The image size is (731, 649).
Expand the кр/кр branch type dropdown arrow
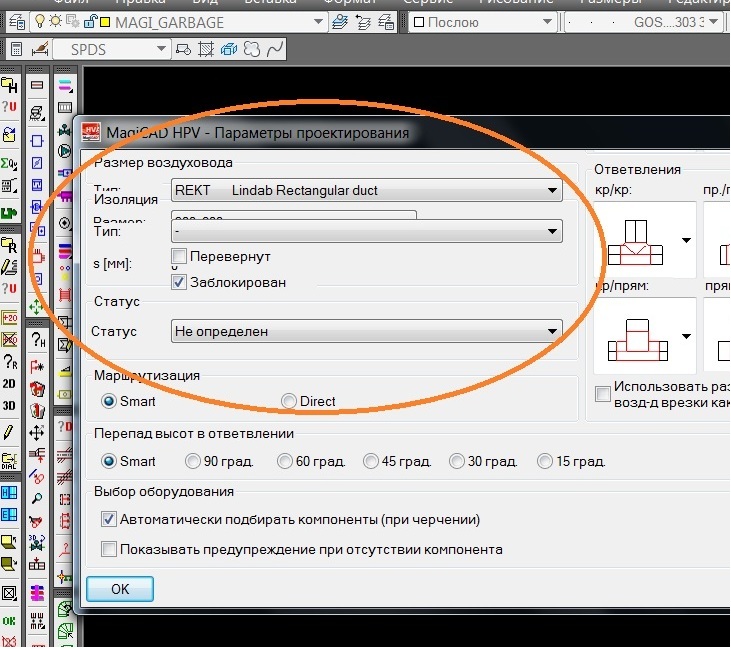click(686, 241)
